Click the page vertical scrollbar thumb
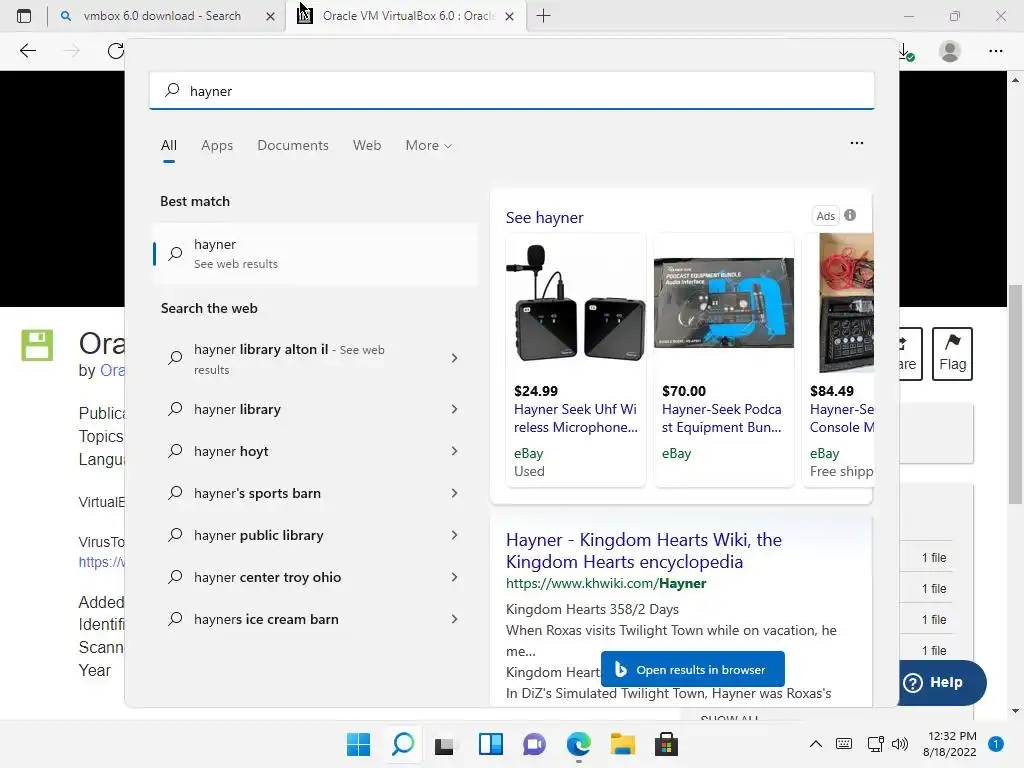This screenshot has width=1024, height=768. 1015,394
